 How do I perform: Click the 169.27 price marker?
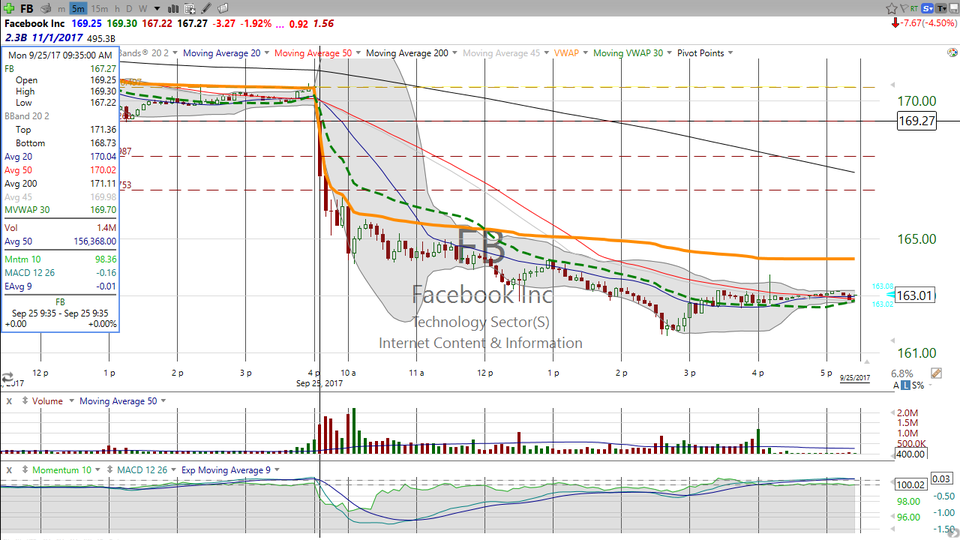(x=917, y=121)
